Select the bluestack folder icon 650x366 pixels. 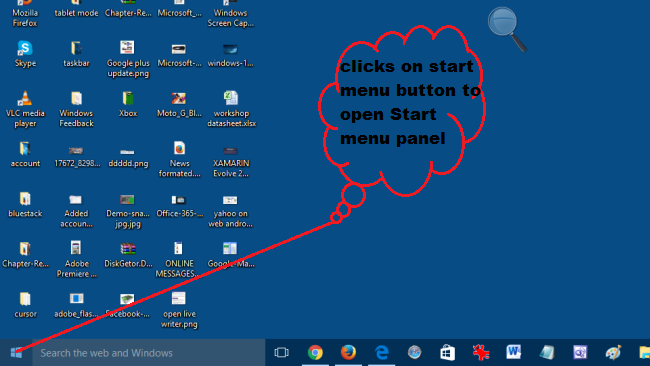[25, 205]
